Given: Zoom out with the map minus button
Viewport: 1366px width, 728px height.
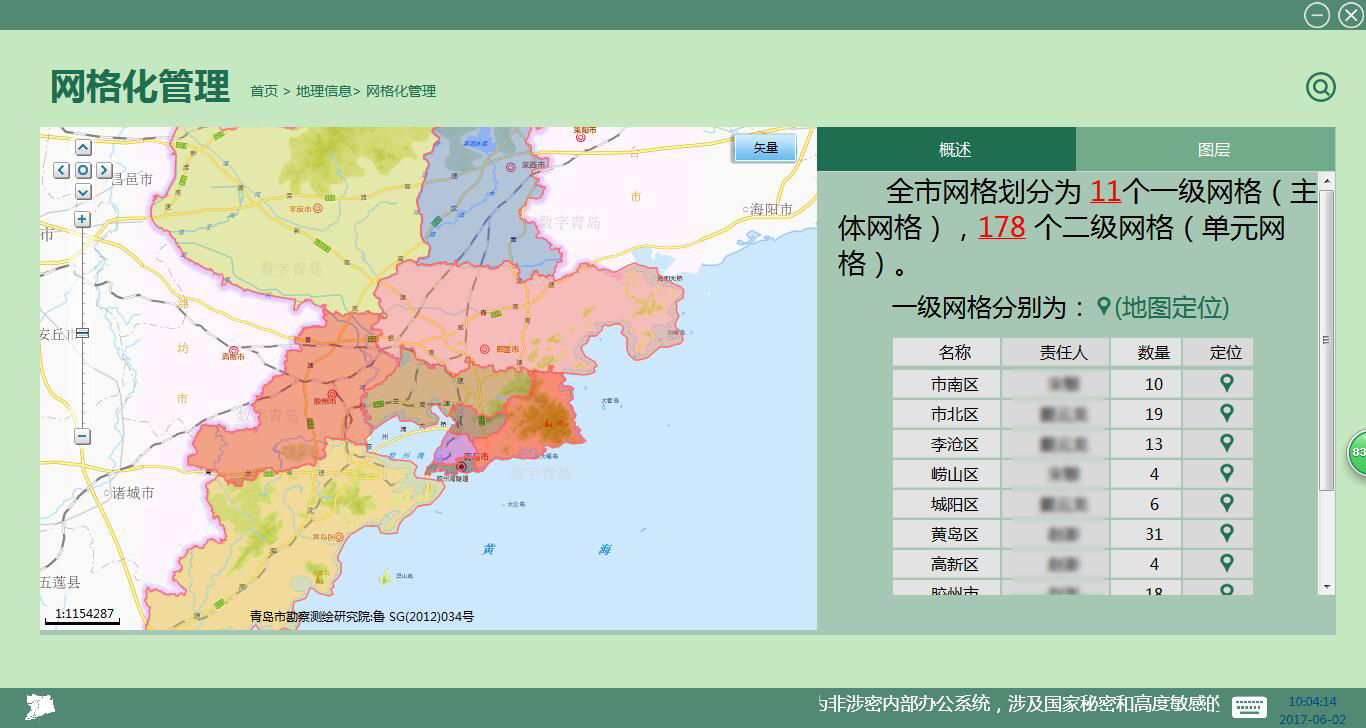Looking at the screenshot, I should click(x=82, y=436).
